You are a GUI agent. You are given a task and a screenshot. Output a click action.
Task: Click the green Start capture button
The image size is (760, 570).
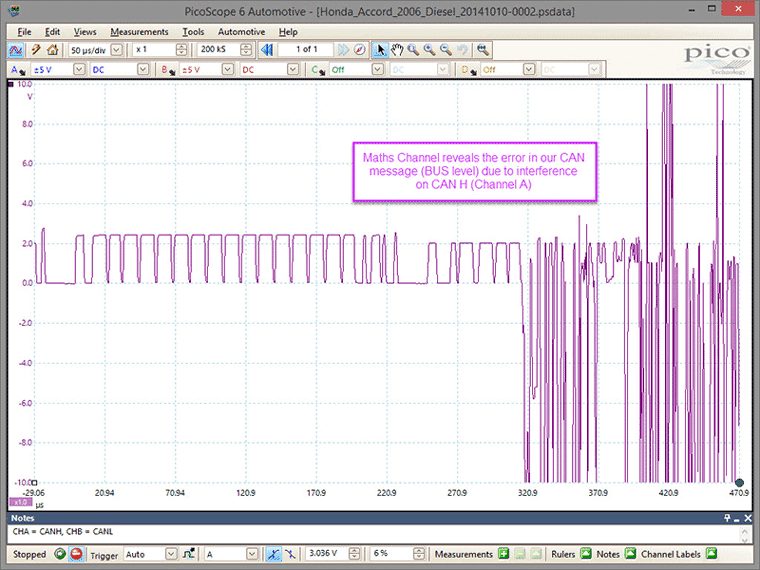pyautogui.click(x=60, y=554)
